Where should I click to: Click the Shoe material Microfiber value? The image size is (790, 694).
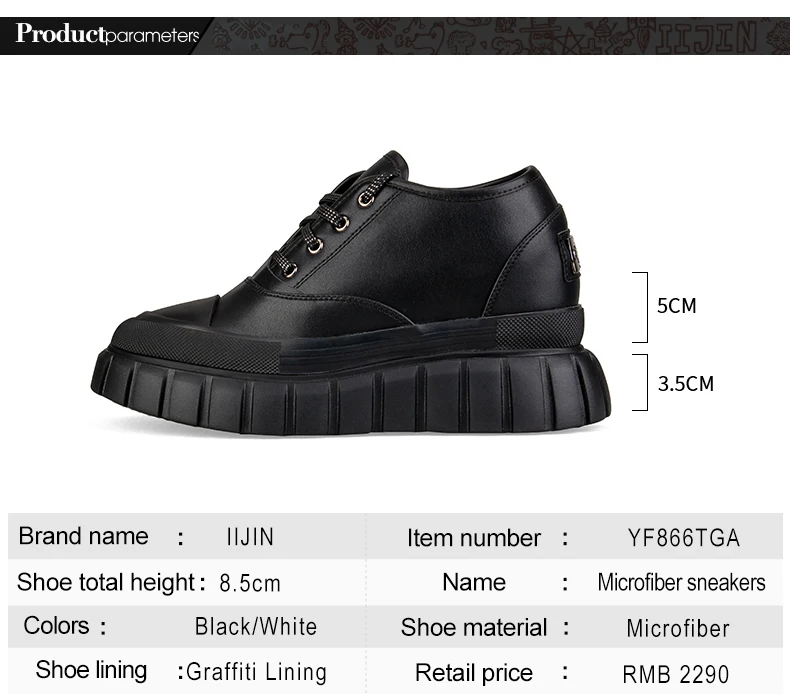(678, 628)
